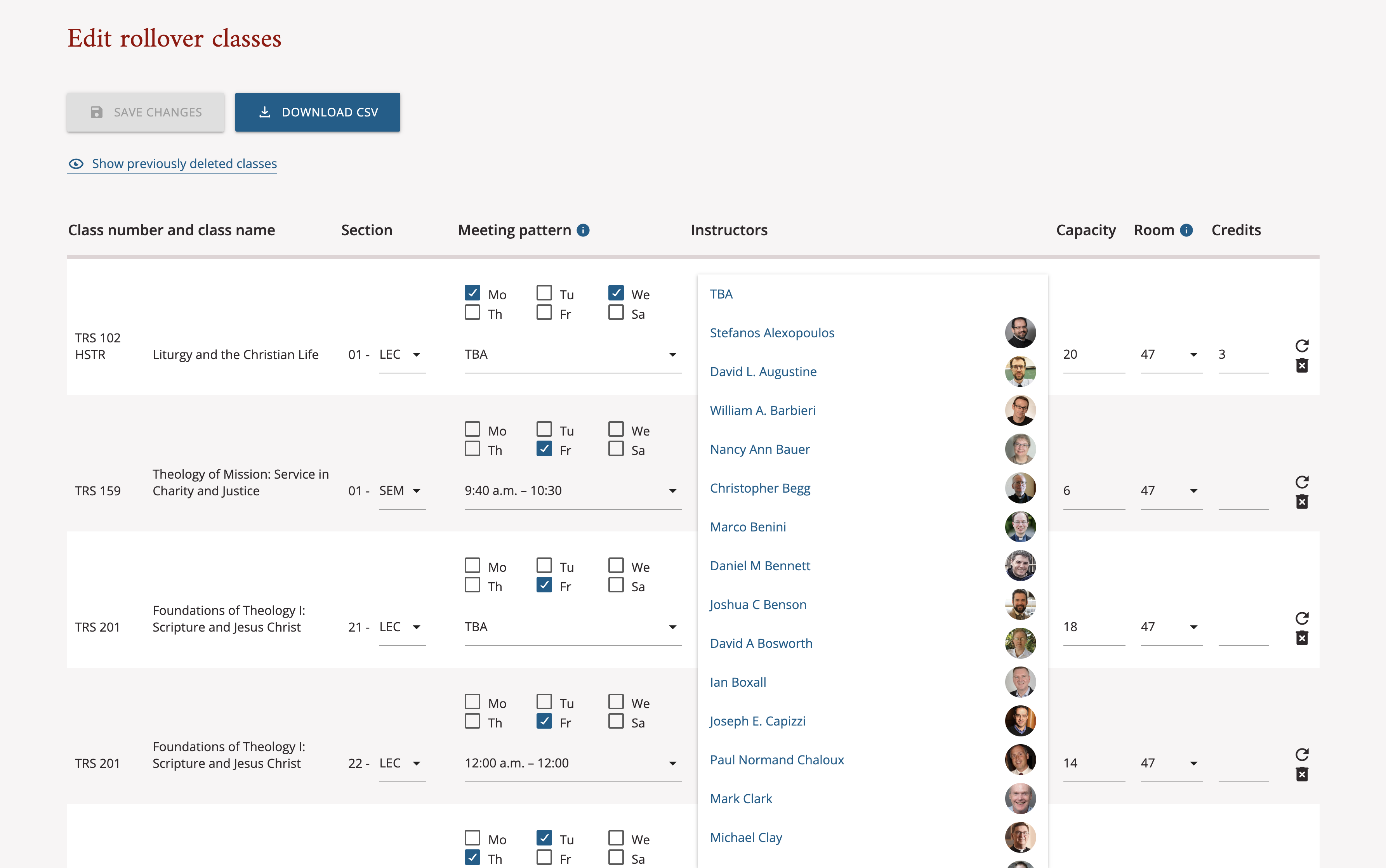Check Sa for TRS 201 section 21
Viewport: 1386px width, 868px height.
click(616, 585)
